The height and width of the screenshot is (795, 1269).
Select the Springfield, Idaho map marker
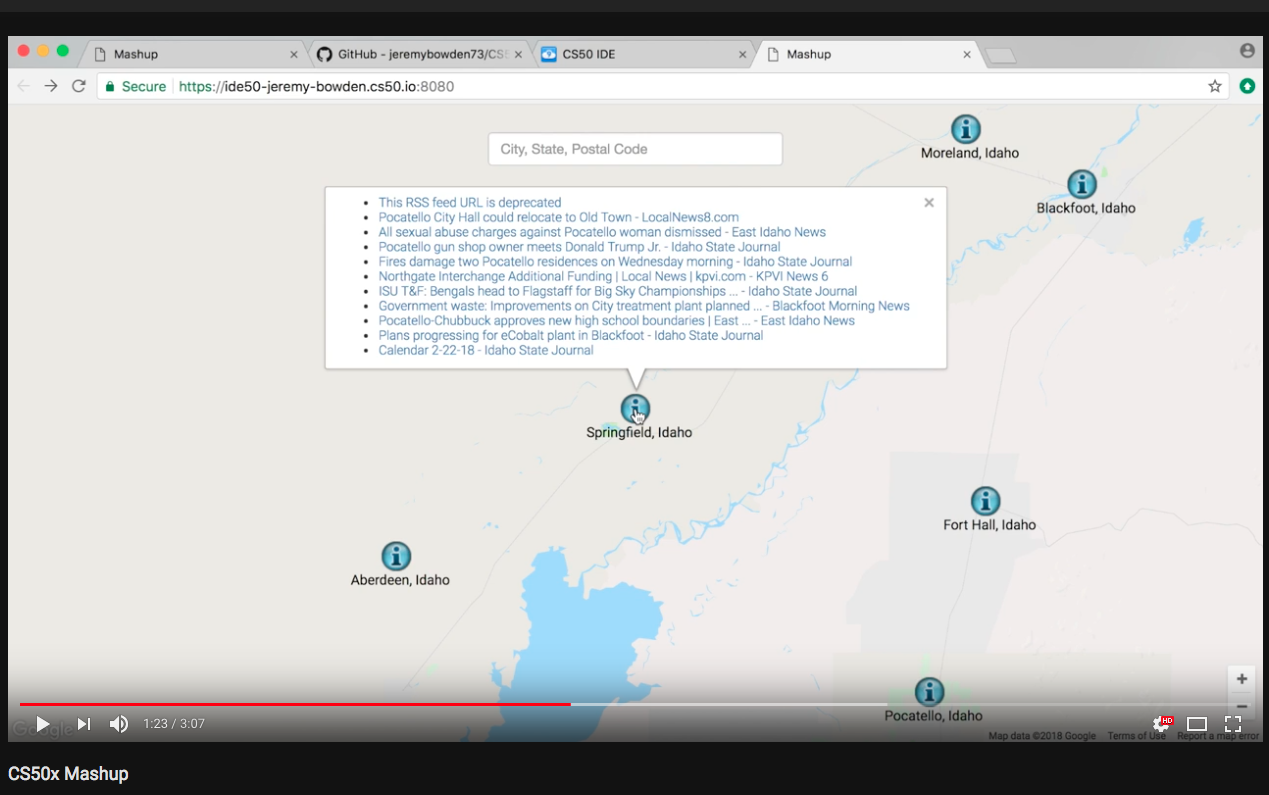tap(635, 408)
